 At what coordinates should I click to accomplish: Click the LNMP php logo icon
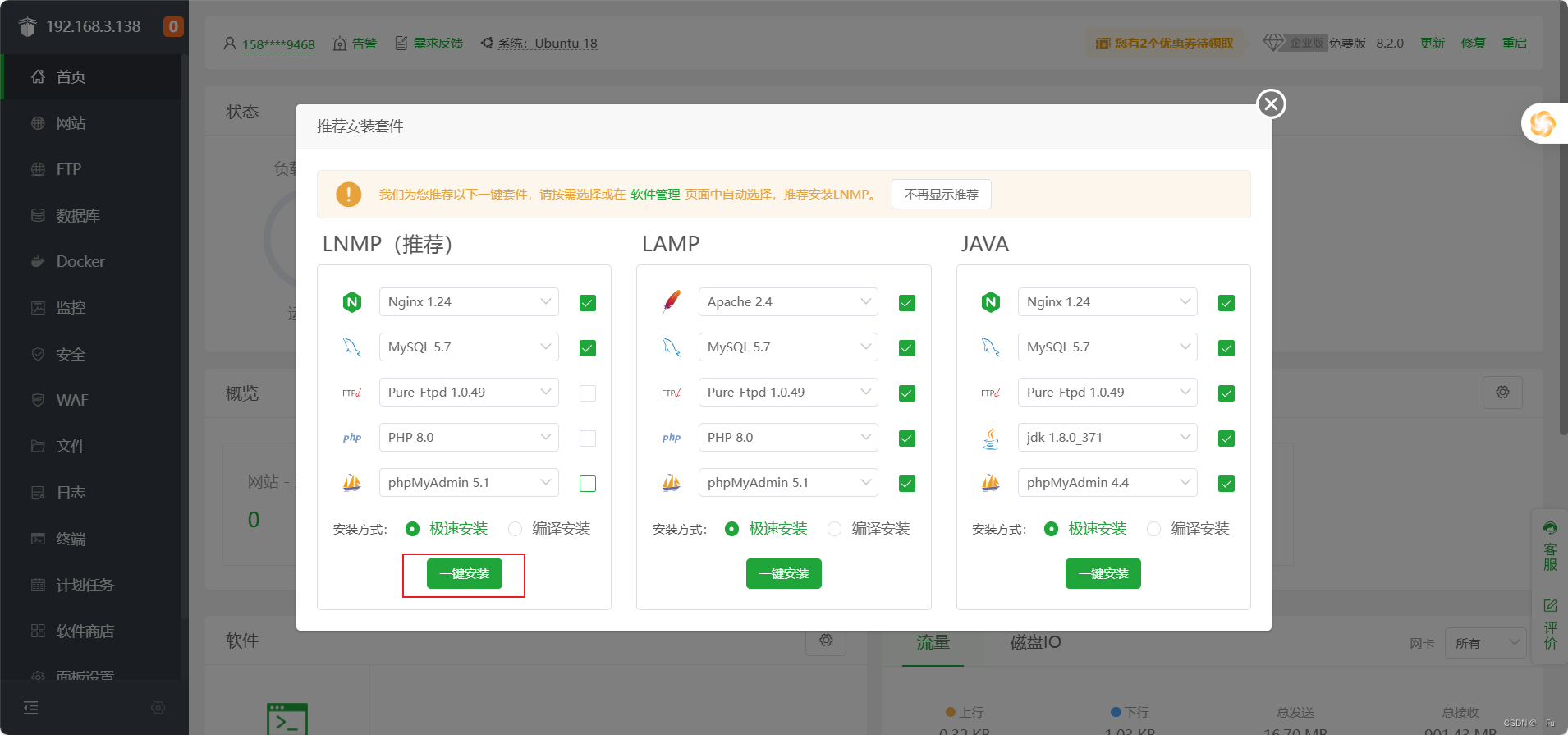pyautogui.click(x=352, y=438)
